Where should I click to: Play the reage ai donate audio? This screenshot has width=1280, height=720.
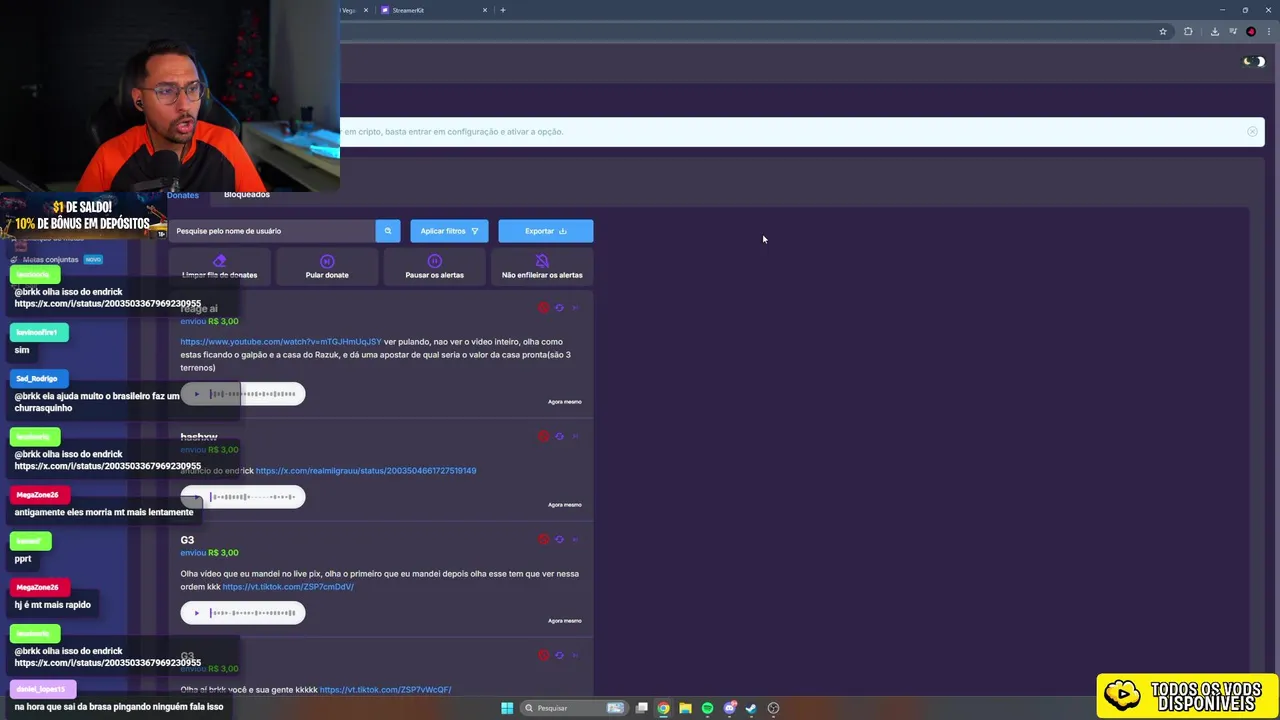(x=197, y=394)
